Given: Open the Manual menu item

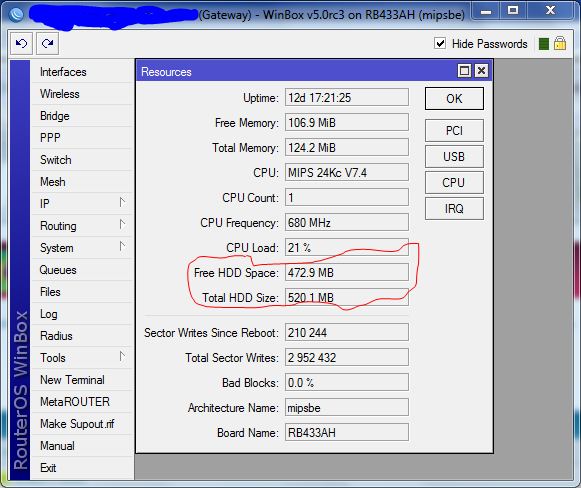Looking at the screenshot, I should pos(82,446).
